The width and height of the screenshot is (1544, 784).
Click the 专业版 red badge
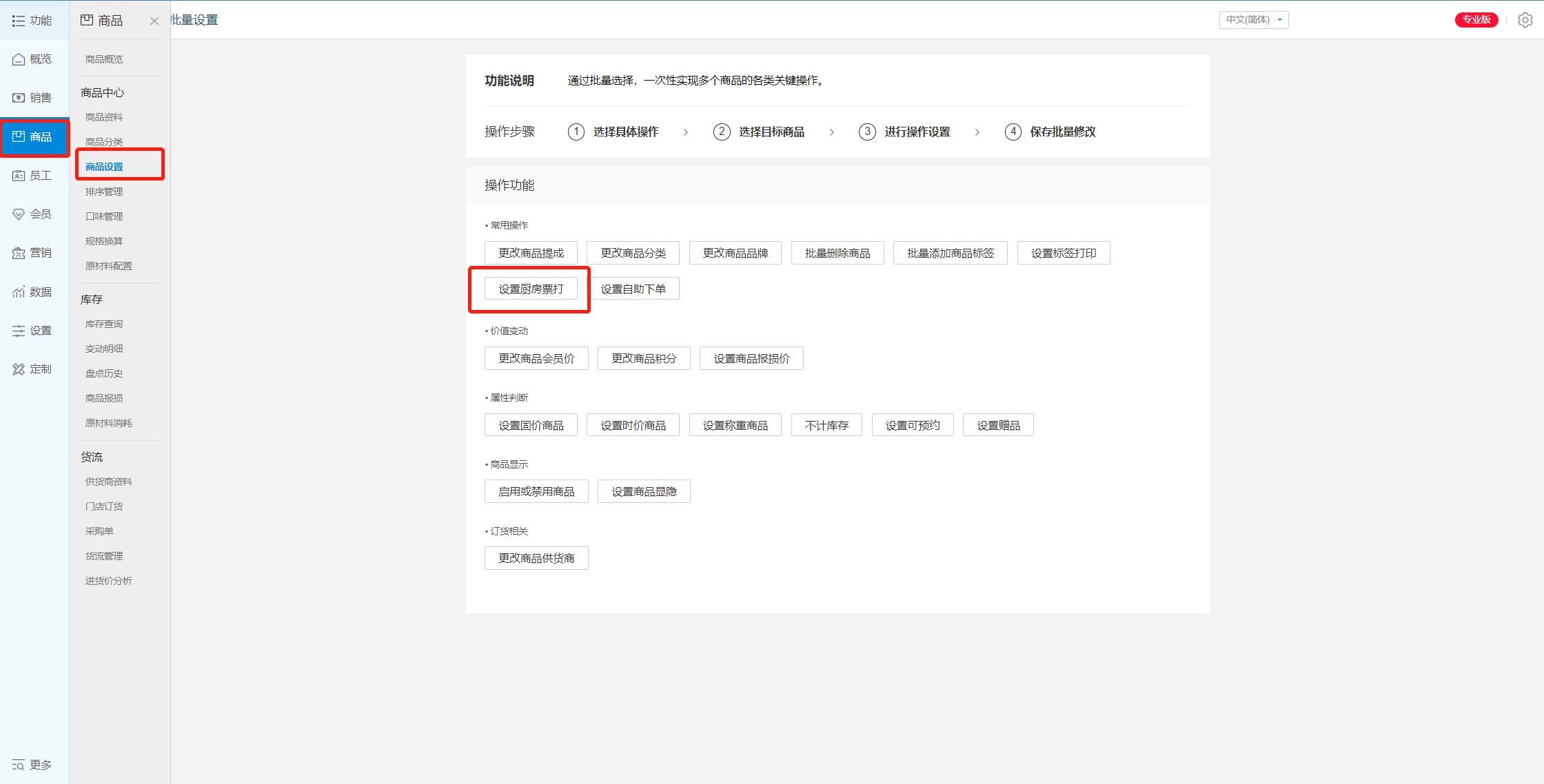(1476, 20)
